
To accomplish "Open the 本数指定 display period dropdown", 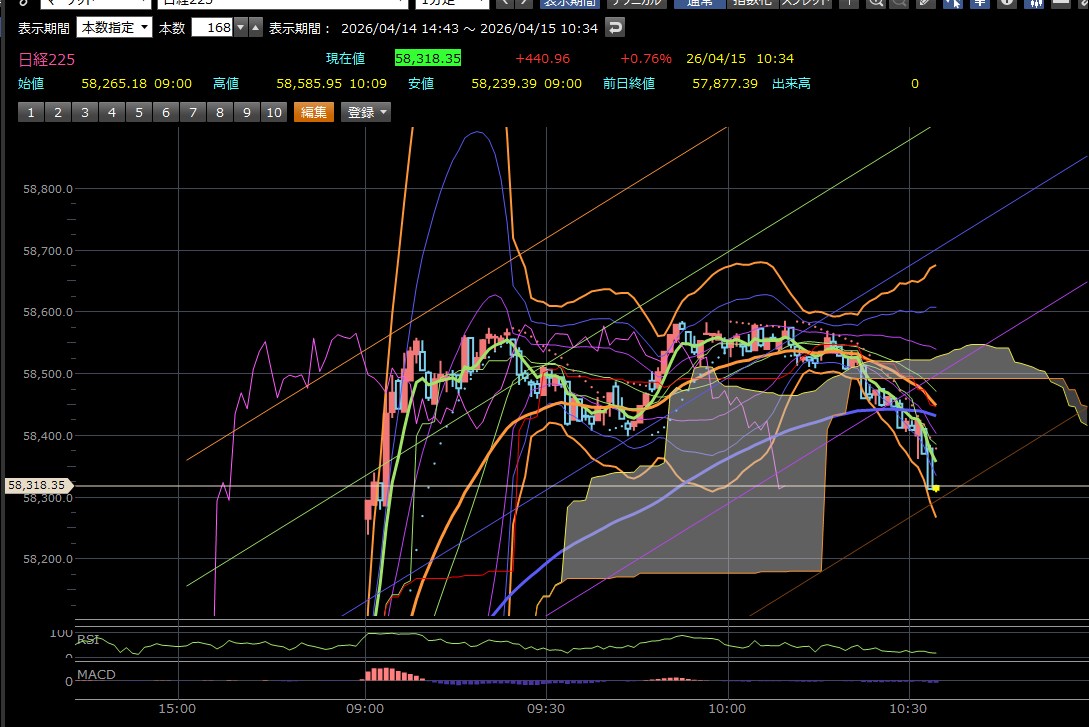I will (115, 27).
